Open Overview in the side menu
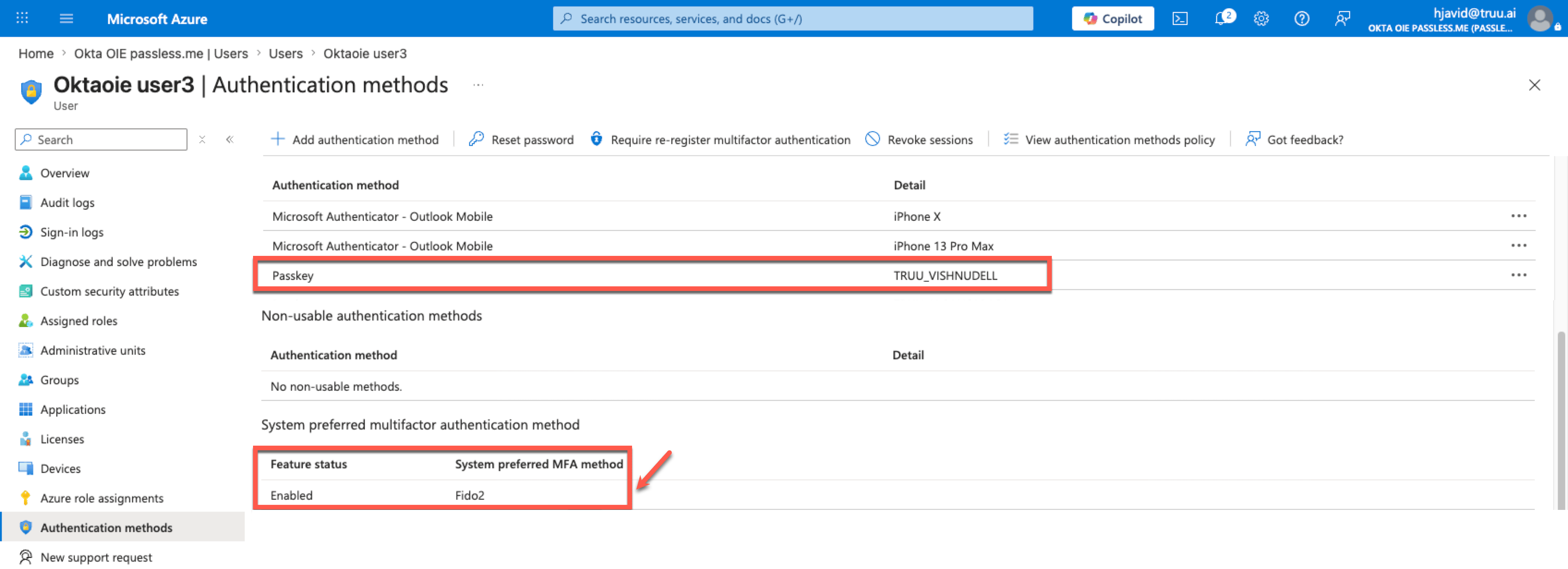Image resolution: width=1568 pixels, height=569 pixels. [x=65, y=173]
